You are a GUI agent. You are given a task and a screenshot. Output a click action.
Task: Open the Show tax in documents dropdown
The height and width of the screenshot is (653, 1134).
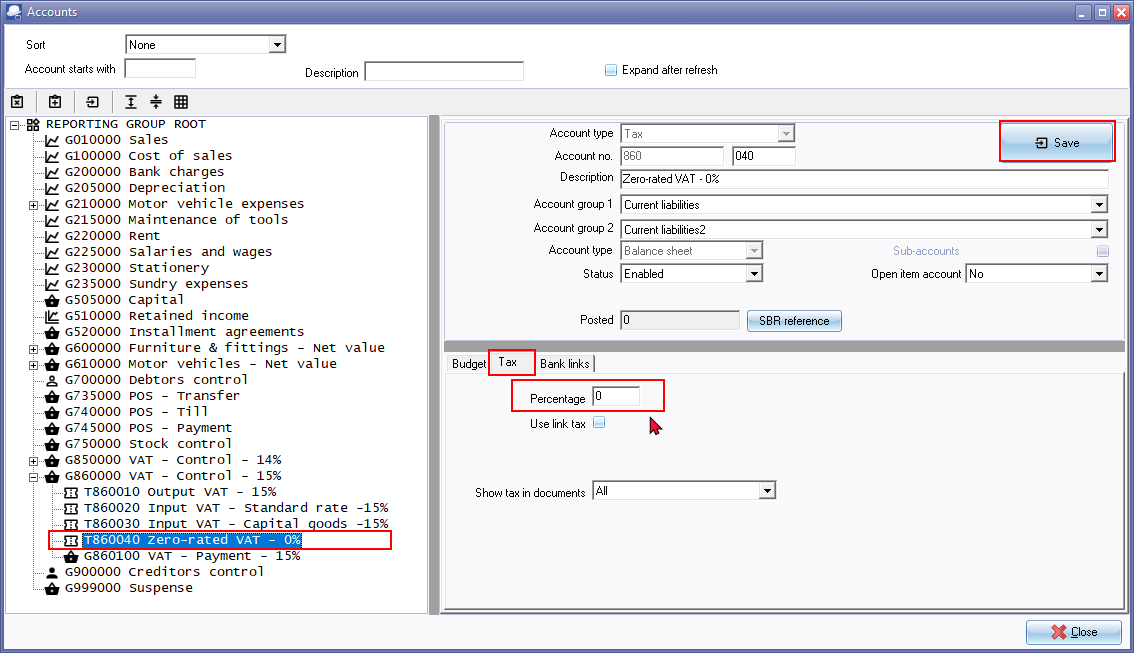[x=766, y=491]
